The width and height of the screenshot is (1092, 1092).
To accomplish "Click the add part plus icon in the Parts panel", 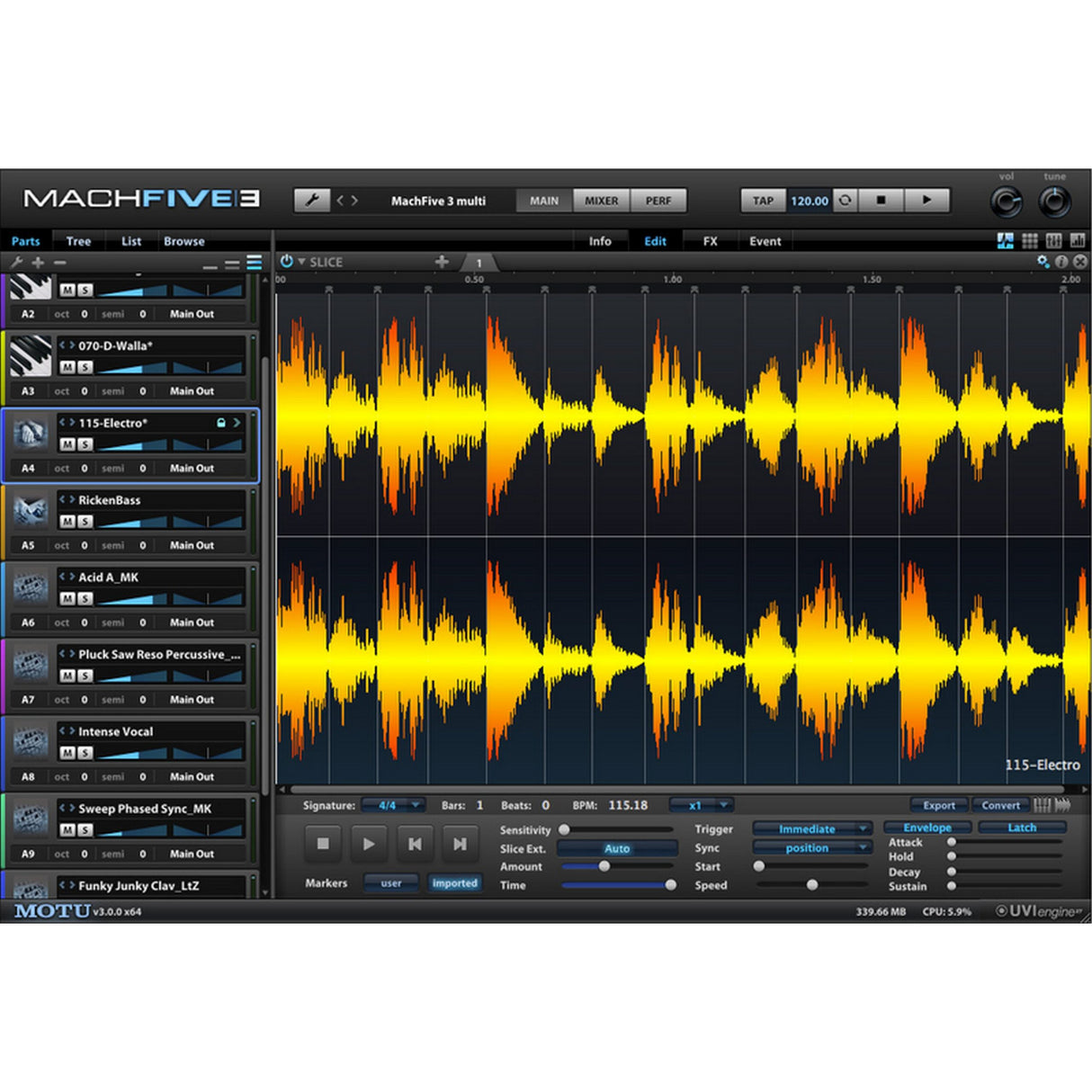I will point(38,264).
